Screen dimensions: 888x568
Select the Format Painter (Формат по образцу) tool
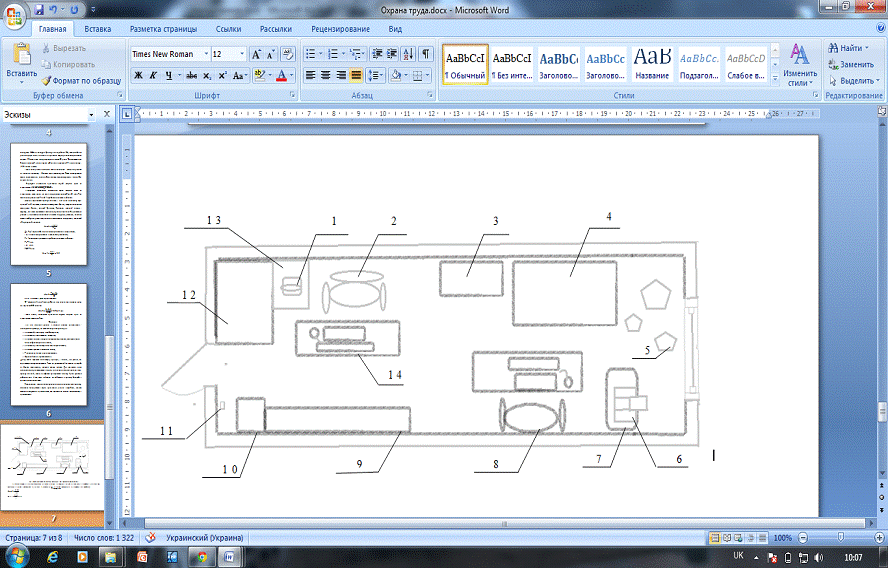80,79
